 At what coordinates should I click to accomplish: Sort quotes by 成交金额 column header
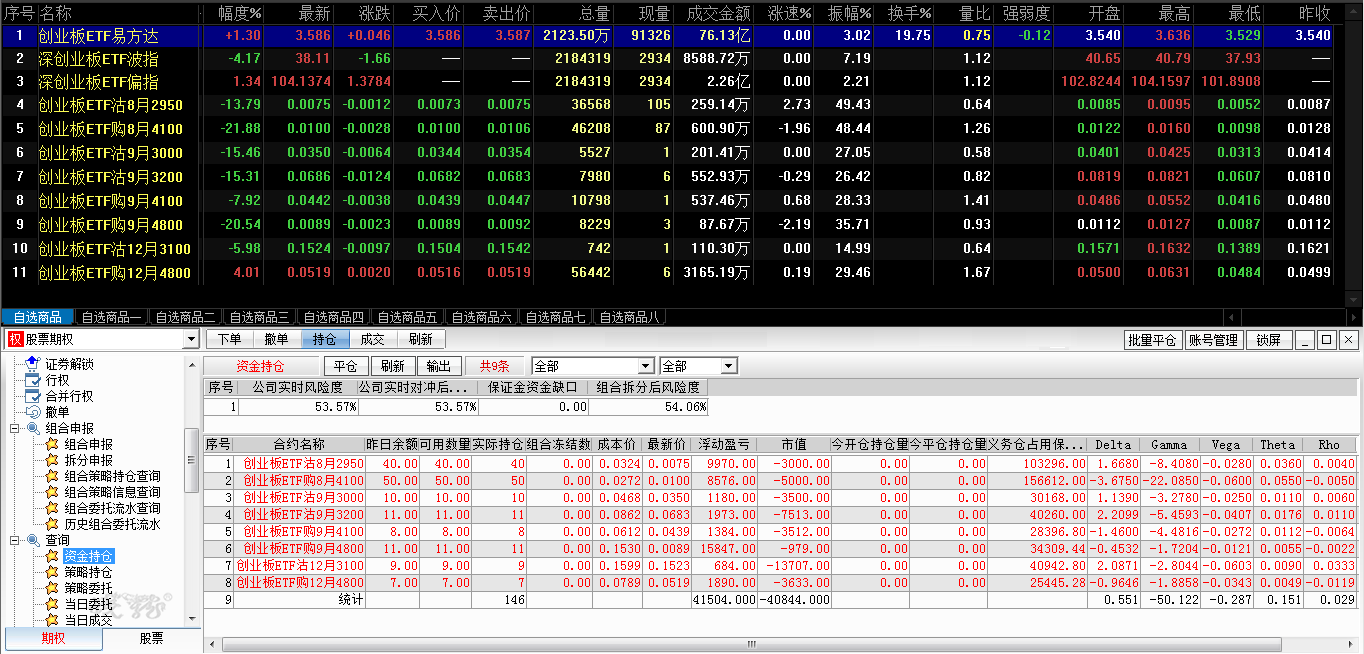pos(719,14)
